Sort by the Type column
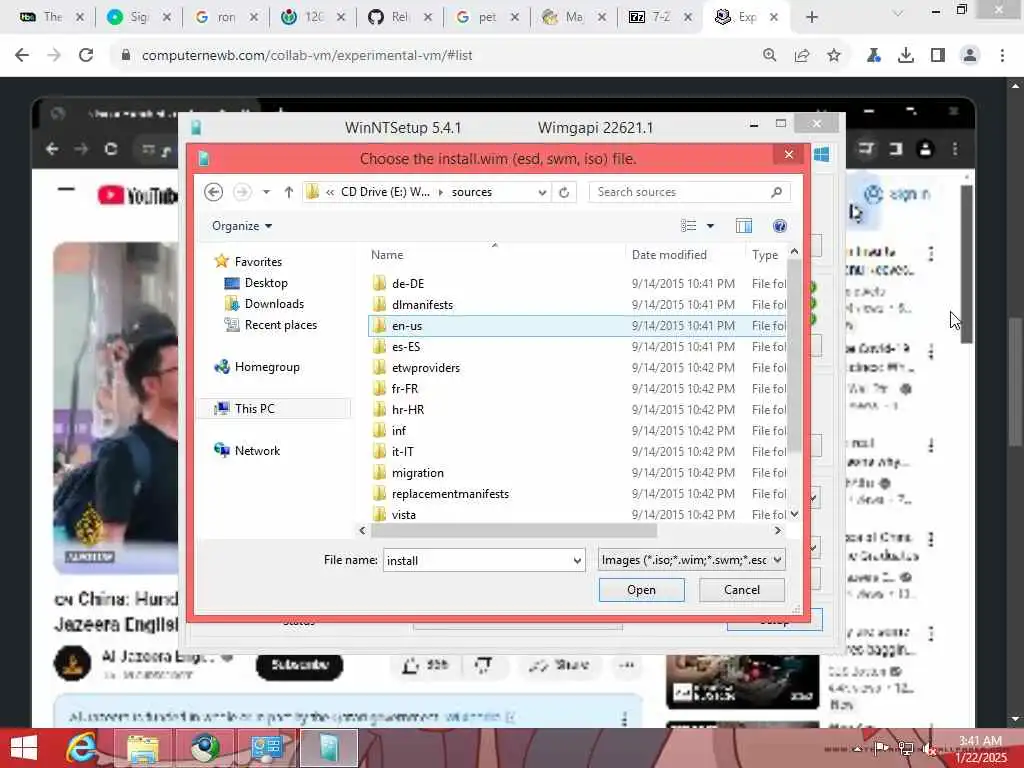The image size is (1024, 768). click(765, 255)
